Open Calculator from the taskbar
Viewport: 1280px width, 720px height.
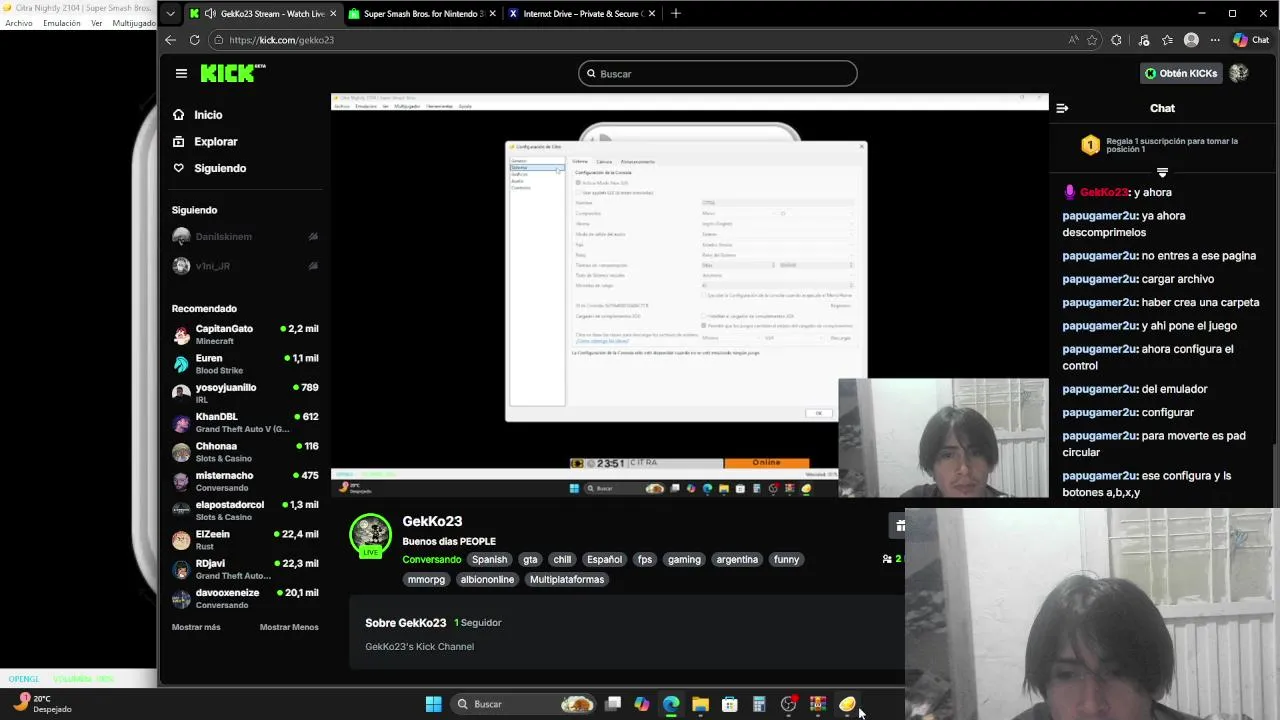759,704
